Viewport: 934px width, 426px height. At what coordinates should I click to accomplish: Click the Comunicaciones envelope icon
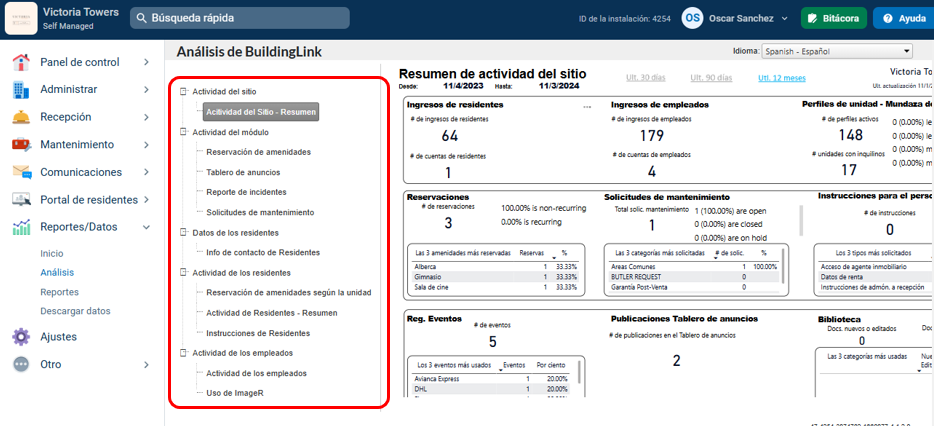coord(21,172)
